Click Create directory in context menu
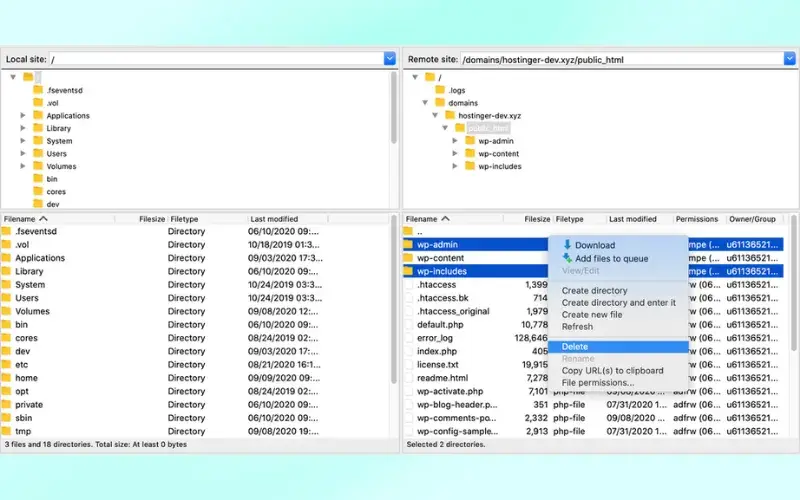Image resolution: width=800 pixels, height=500 pixels. pos(594,290)
